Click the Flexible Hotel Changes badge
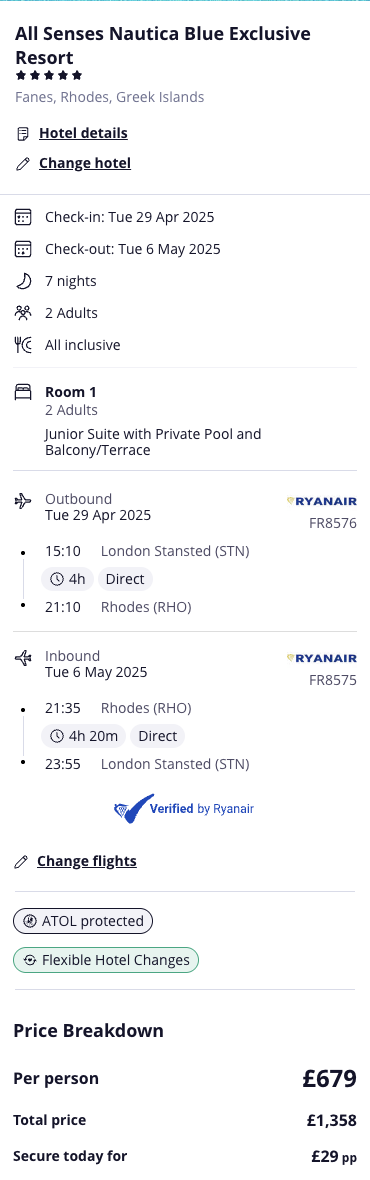 point(106,960)
